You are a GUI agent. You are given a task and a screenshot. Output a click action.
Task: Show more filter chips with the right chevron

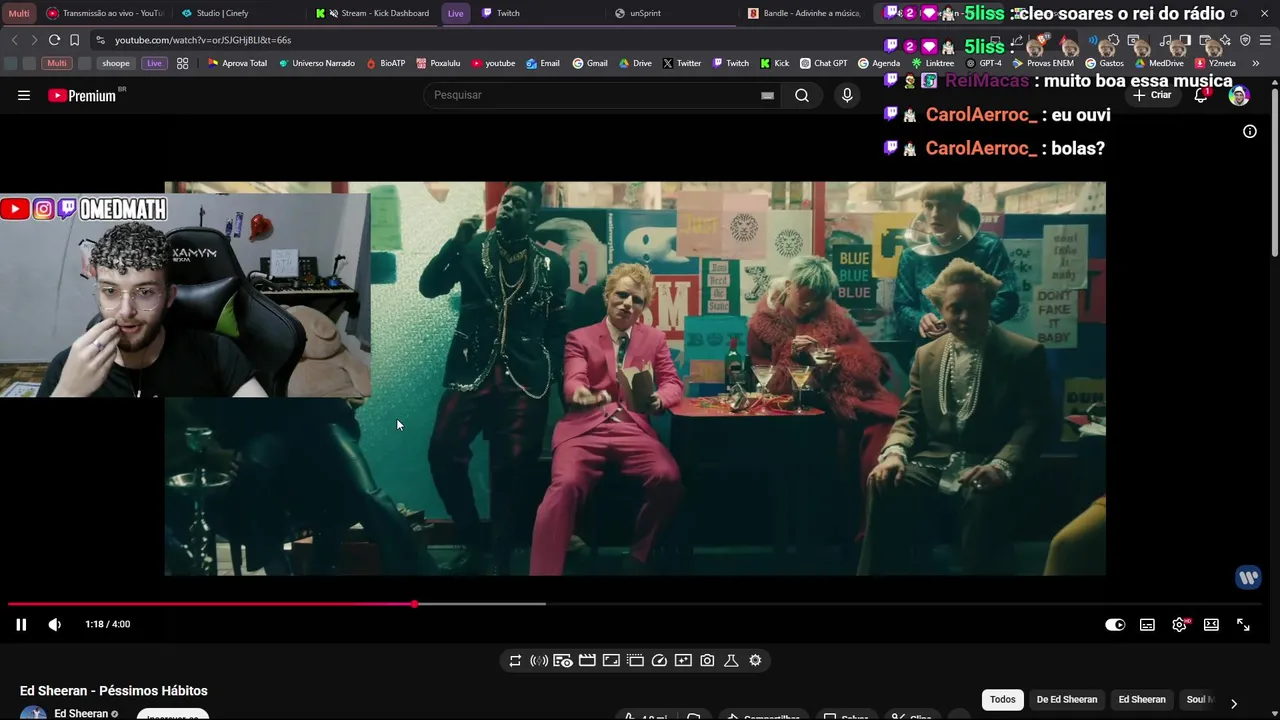[x=1233, y=703]
